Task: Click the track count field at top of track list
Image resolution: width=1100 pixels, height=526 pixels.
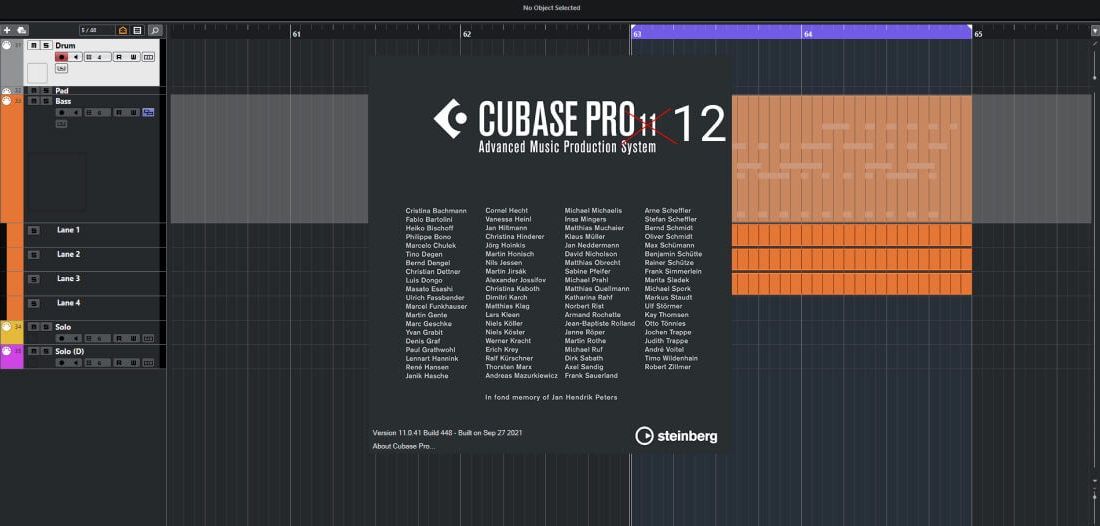Action: (x=98, y=30)
